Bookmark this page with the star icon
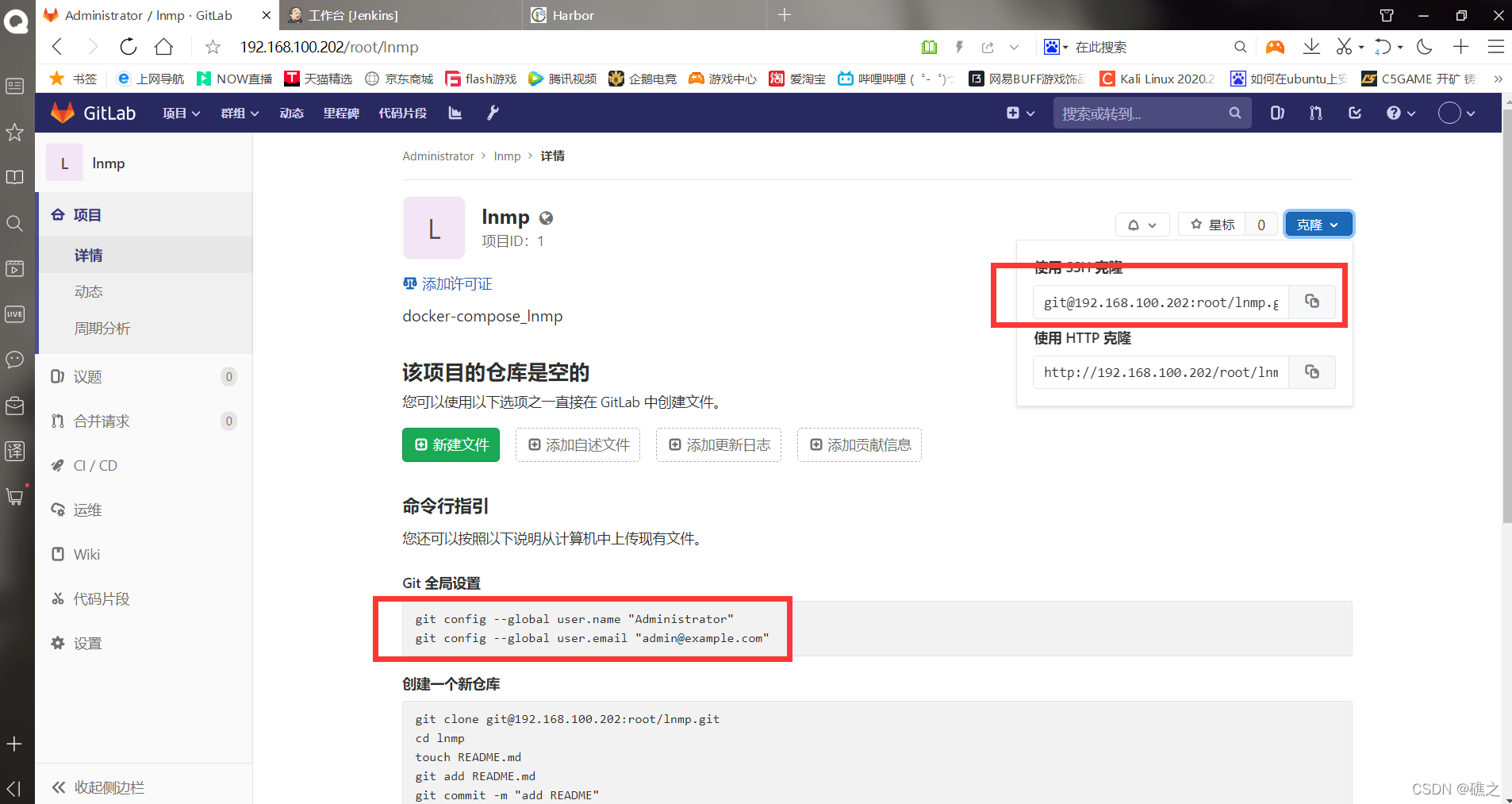 coord(213,47)
